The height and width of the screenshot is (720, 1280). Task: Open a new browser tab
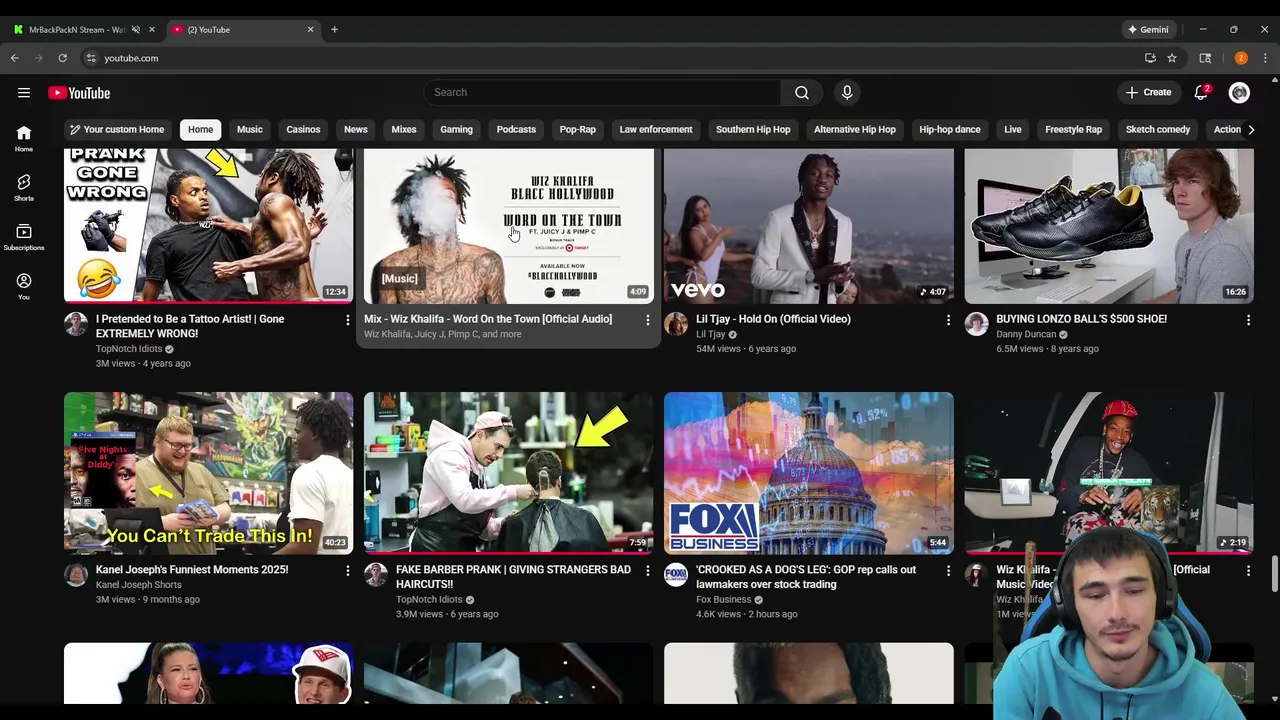[x=334, y=30]
